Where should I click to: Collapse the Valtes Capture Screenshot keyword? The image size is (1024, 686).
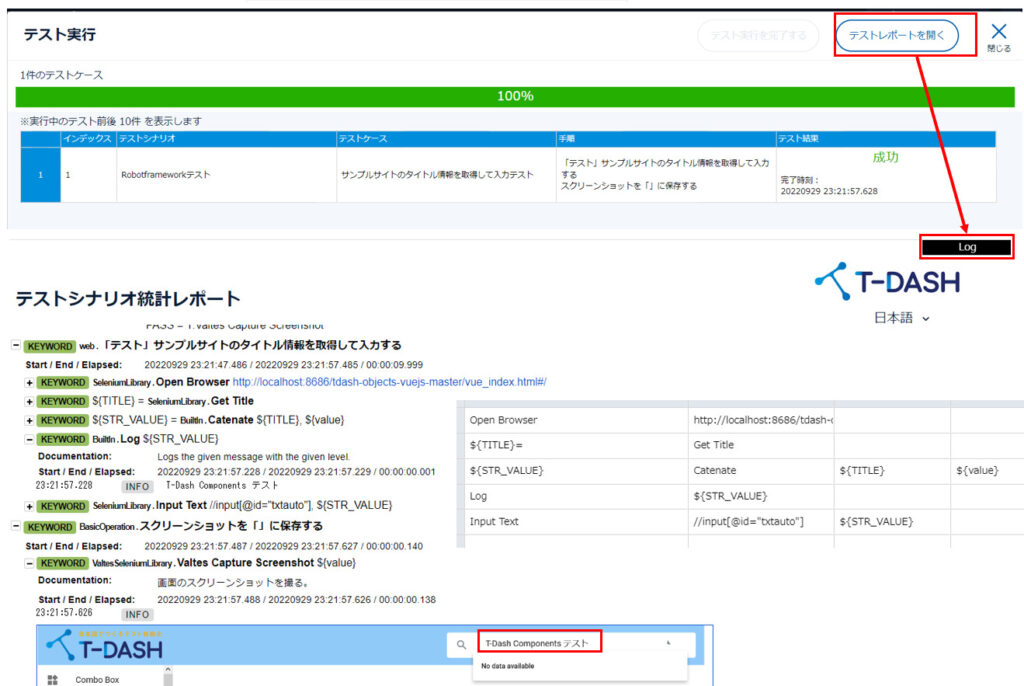30,564
